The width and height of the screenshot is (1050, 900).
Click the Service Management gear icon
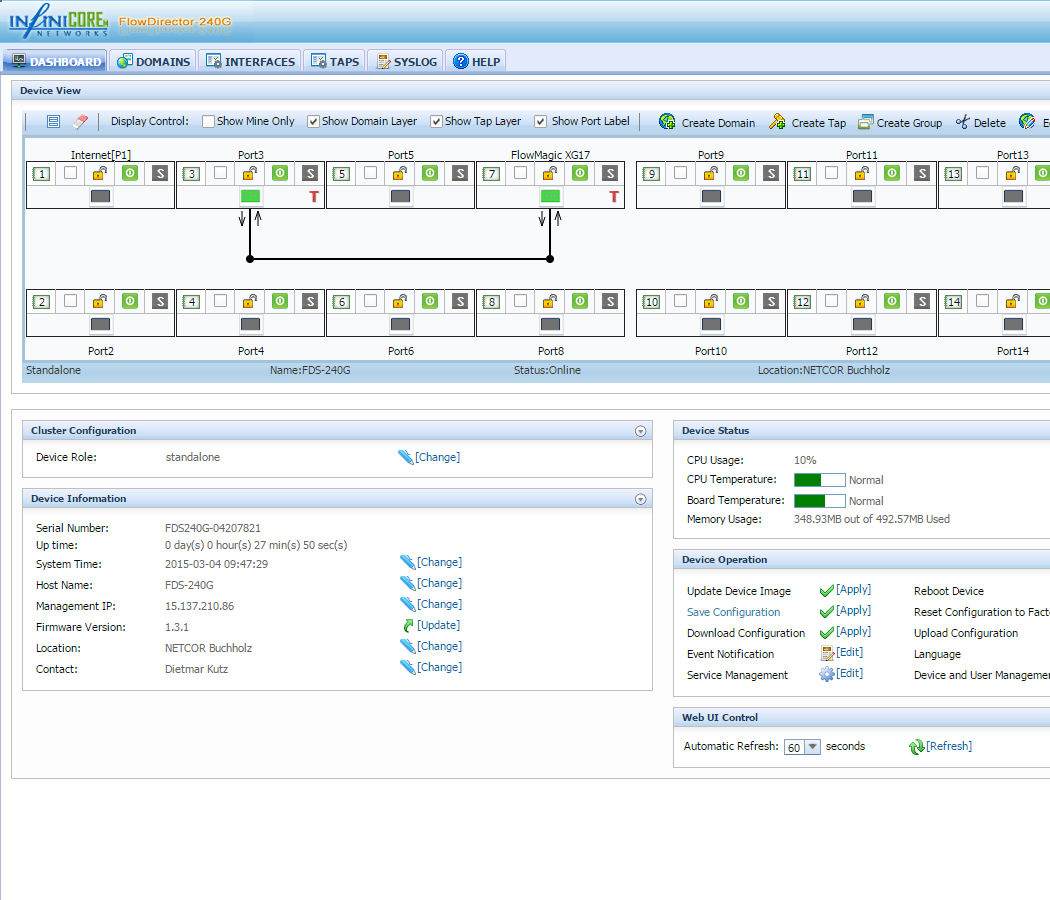coord(827,674)
